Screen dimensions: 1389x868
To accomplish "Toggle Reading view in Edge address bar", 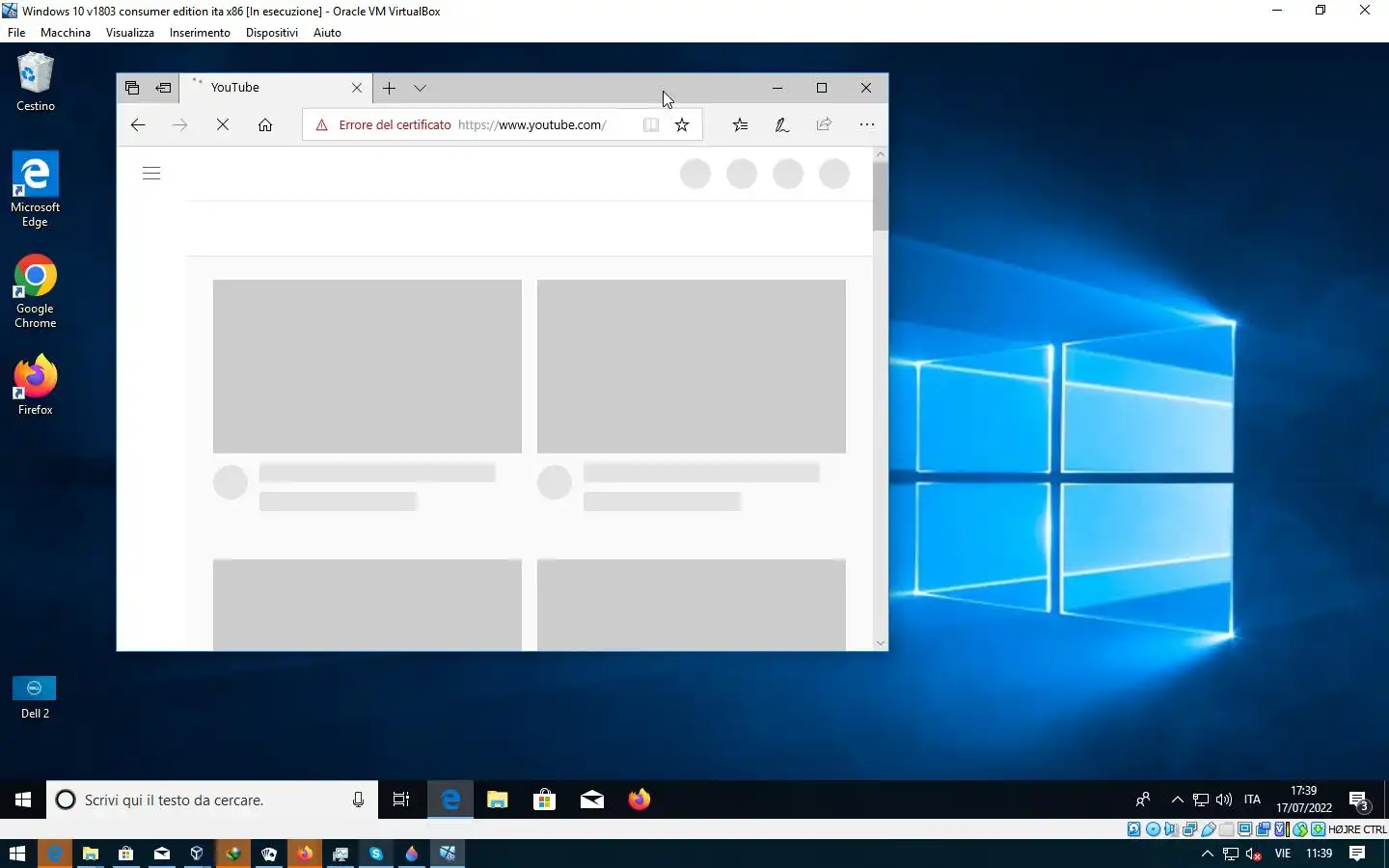I will pyautogui.click(x=651, y=124).
